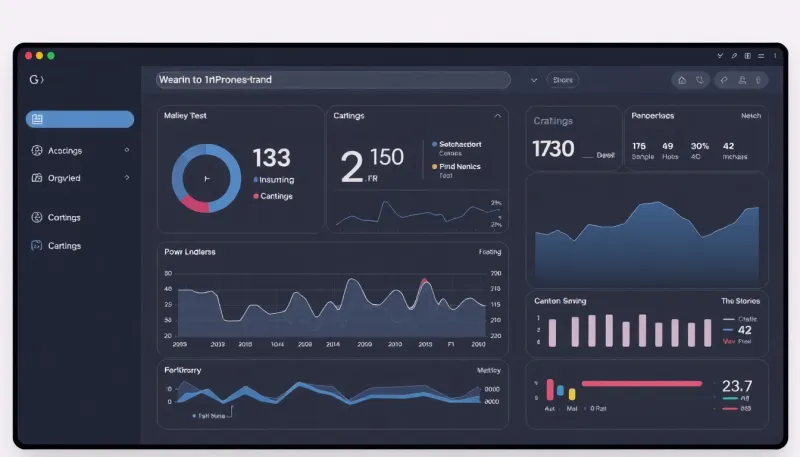Click the 42 value in Canton Seving
The image size is (800, 457).
click(744, 330)
